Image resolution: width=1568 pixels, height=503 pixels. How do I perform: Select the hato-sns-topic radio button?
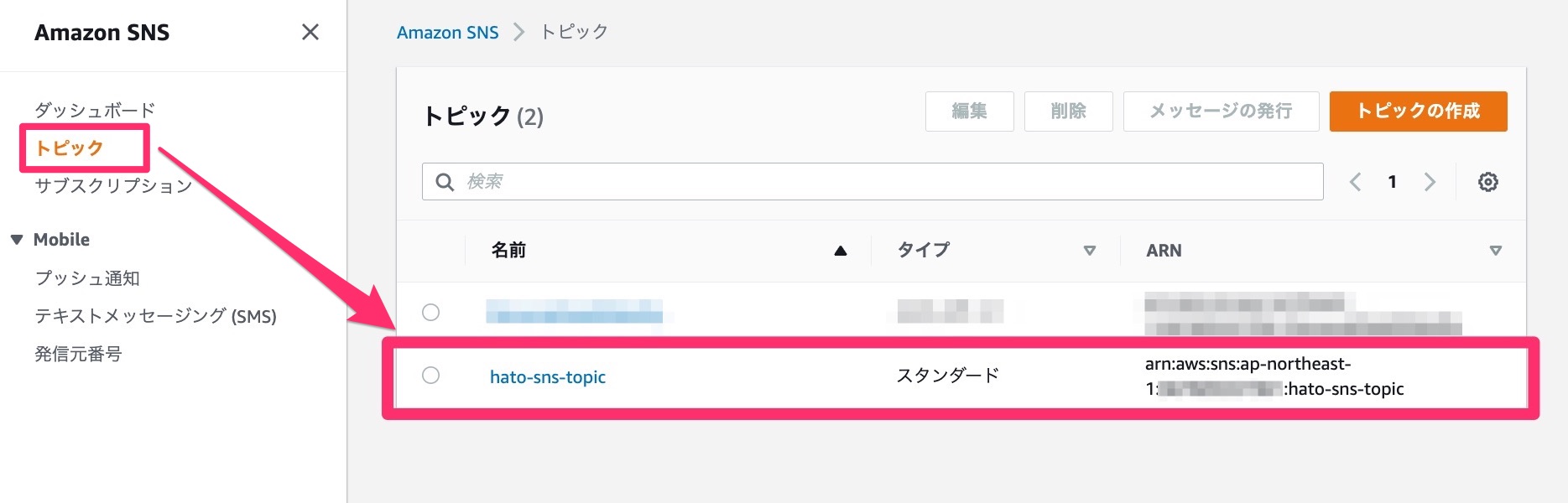point(431,376)
